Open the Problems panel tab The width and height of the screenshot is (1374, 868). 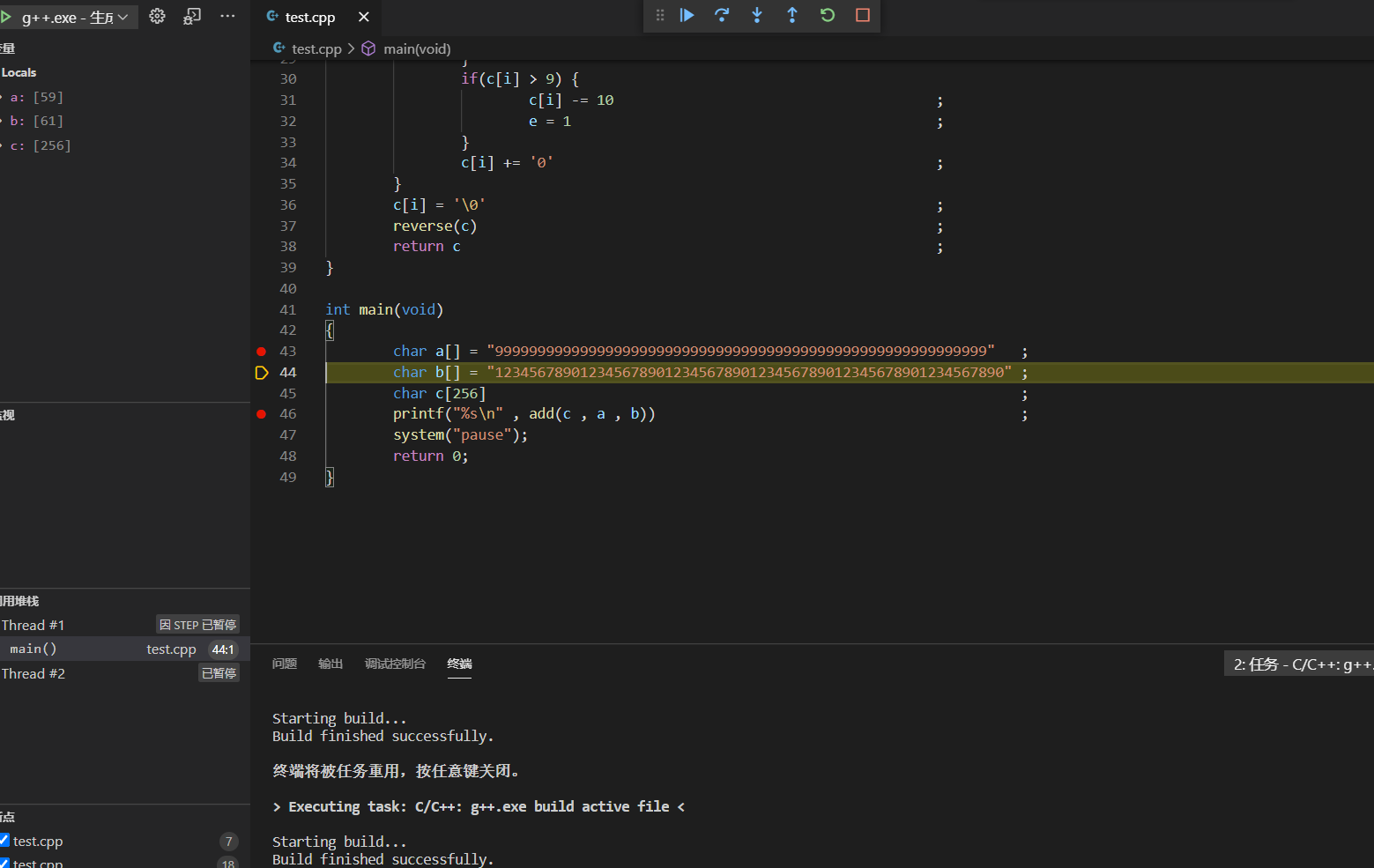(x=285, y=664)
